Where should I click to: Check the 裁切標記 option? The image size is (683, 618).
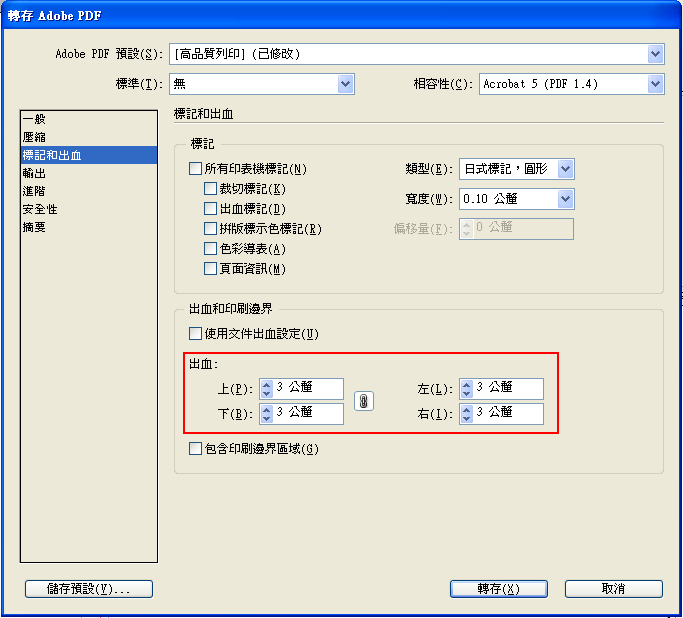210,189
